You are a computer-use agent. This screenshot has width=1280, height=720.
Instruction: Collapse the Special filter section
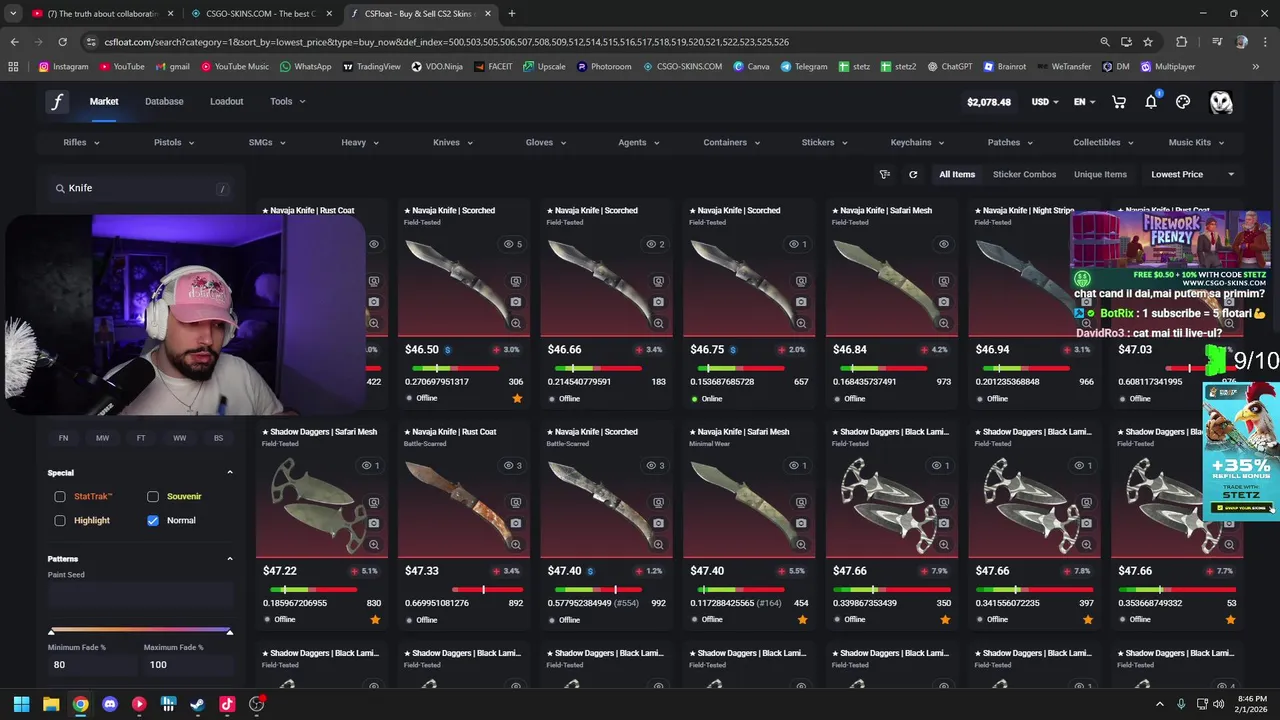(229, 472)
